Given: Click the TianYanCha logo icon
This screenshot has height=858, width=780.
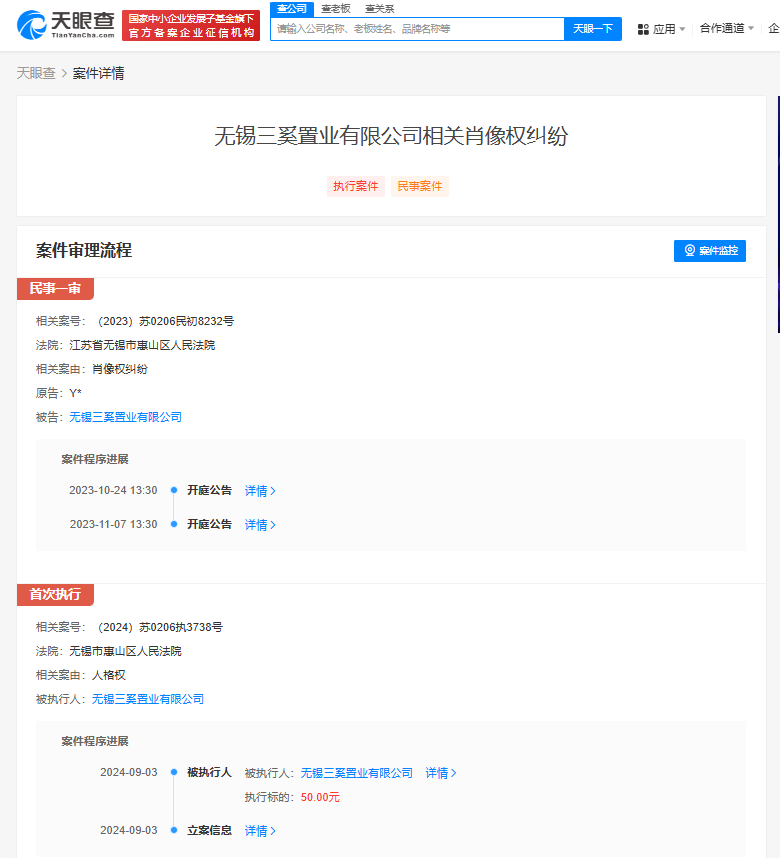Looking at the screenshot, I should click(x=32, y=25).
